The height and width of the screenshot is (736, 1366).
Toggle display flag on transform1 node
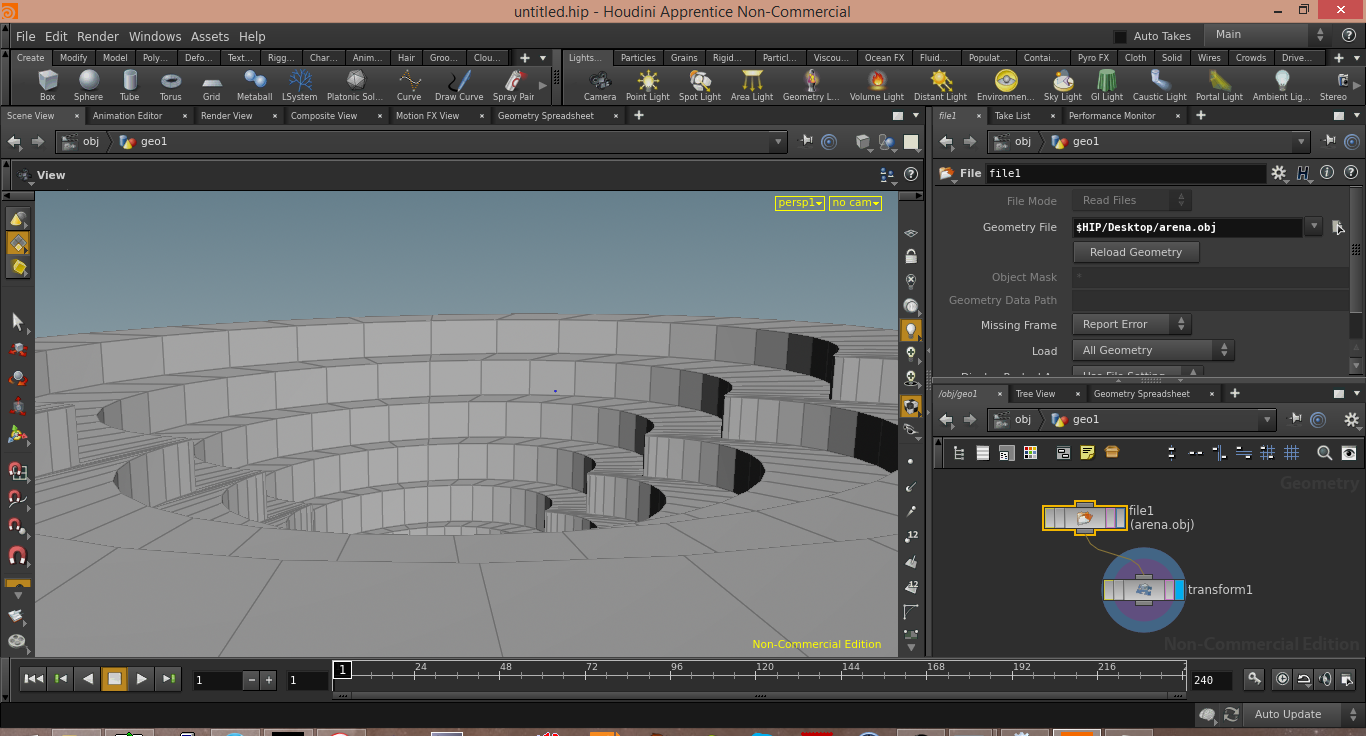click(1179, 590)
